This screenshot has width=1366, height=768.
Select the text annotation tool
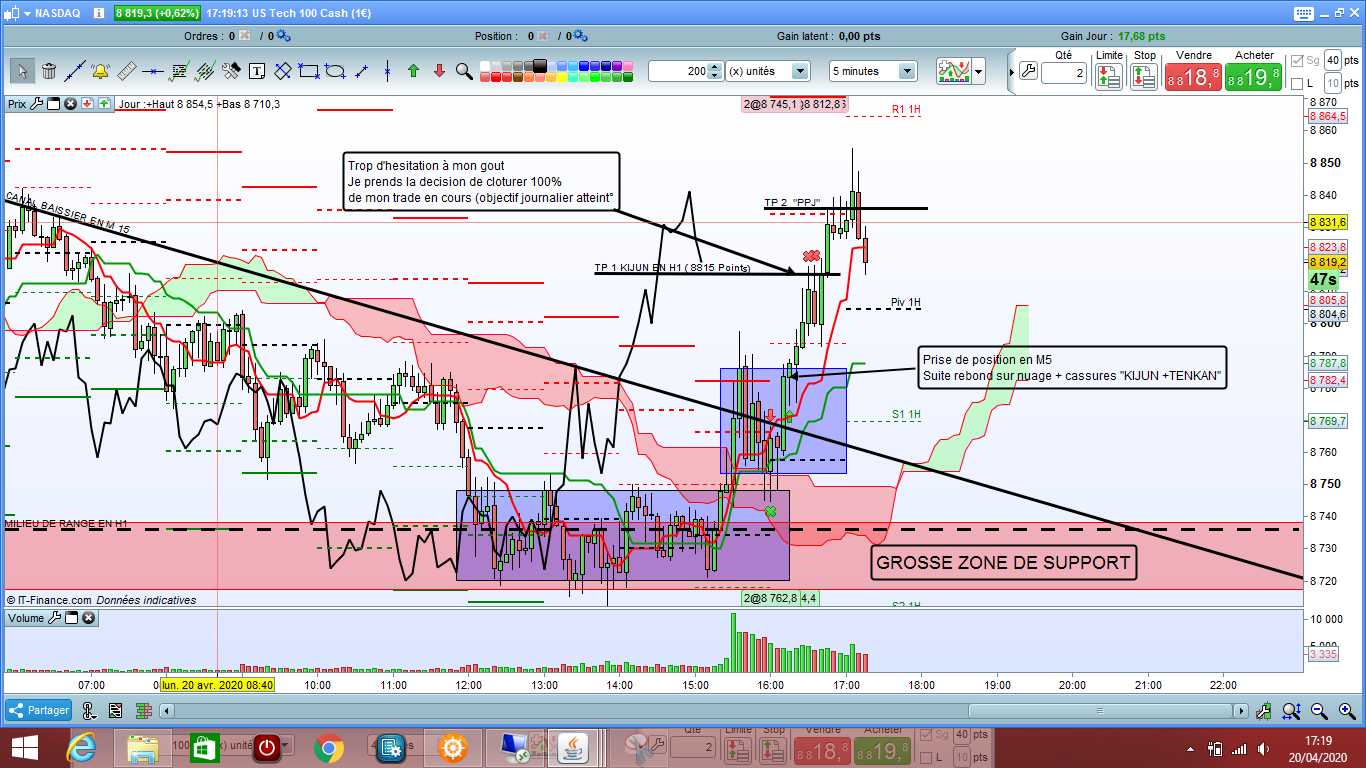coord(257,71)
